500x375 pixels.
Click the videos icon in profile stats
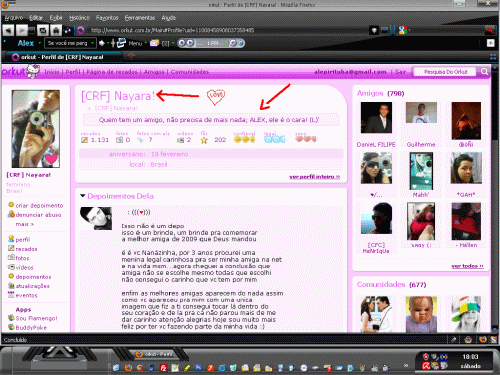coord(180,140)
